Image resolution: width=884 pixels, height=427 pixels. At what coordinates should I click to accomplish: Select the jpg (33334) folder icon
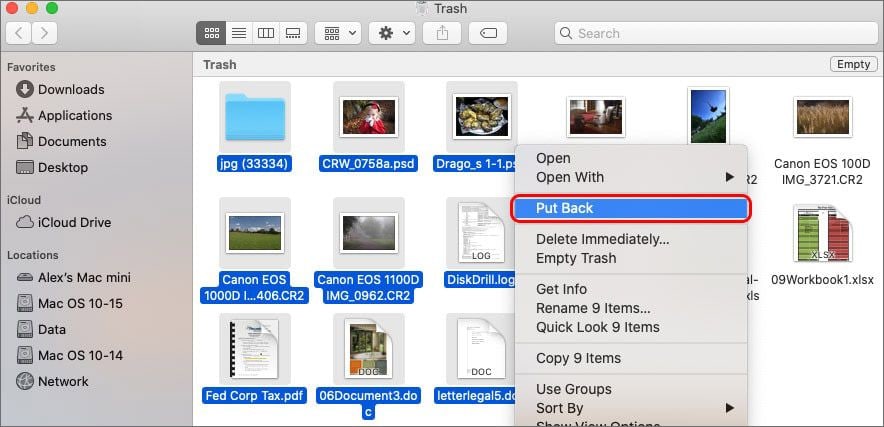click(x=255, y=117)
